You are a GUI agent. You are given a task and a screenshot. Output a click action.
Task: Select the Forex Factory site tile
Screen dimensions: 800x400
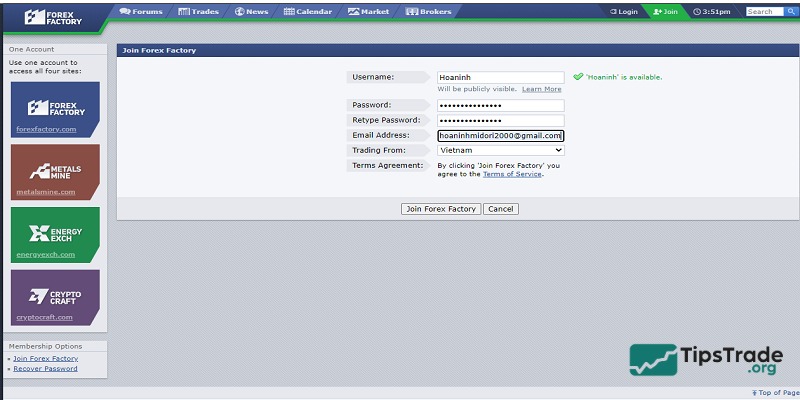pyautogui.click(x=55, y=108)
